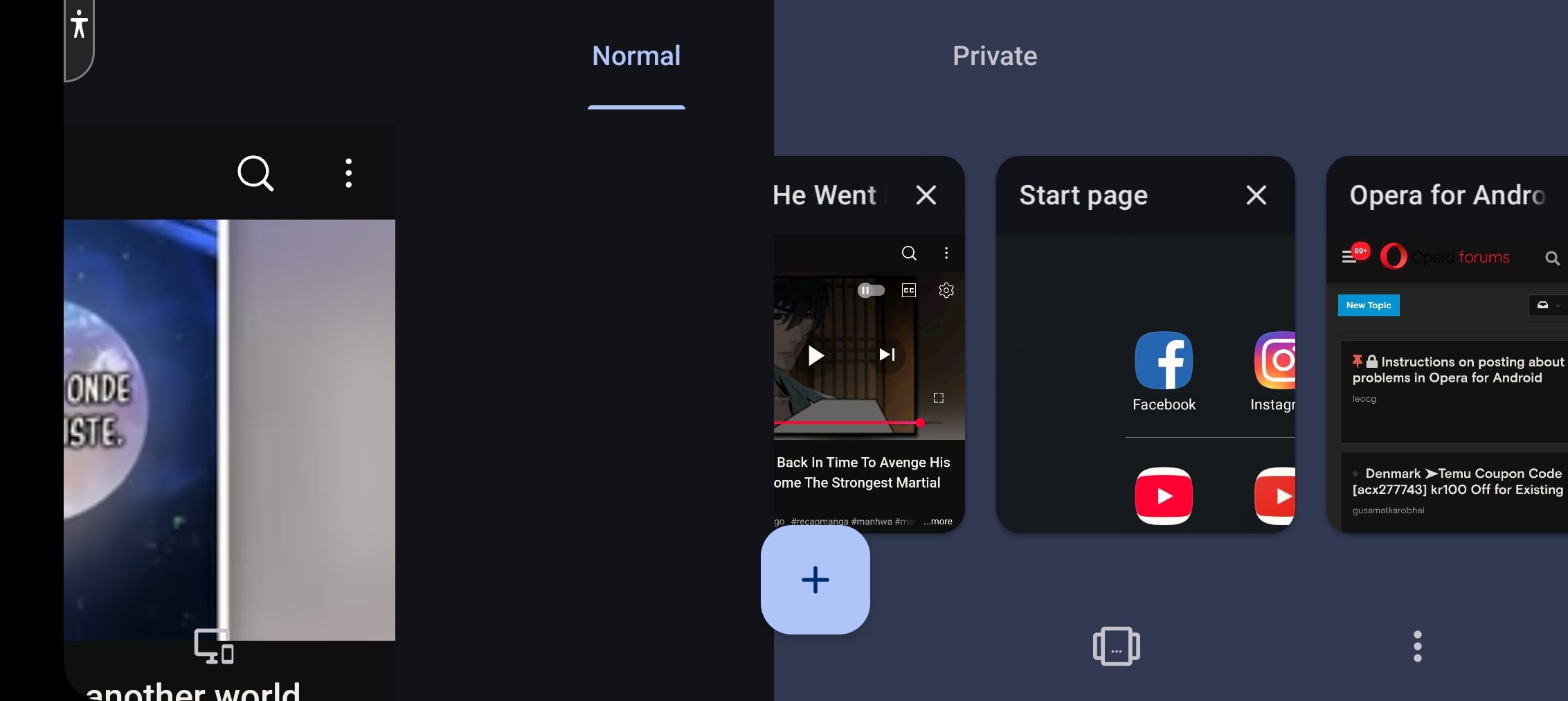This screenshot has width=1568, height=701.
Task: Open the Start page tab card
Action: (1145, 344)
